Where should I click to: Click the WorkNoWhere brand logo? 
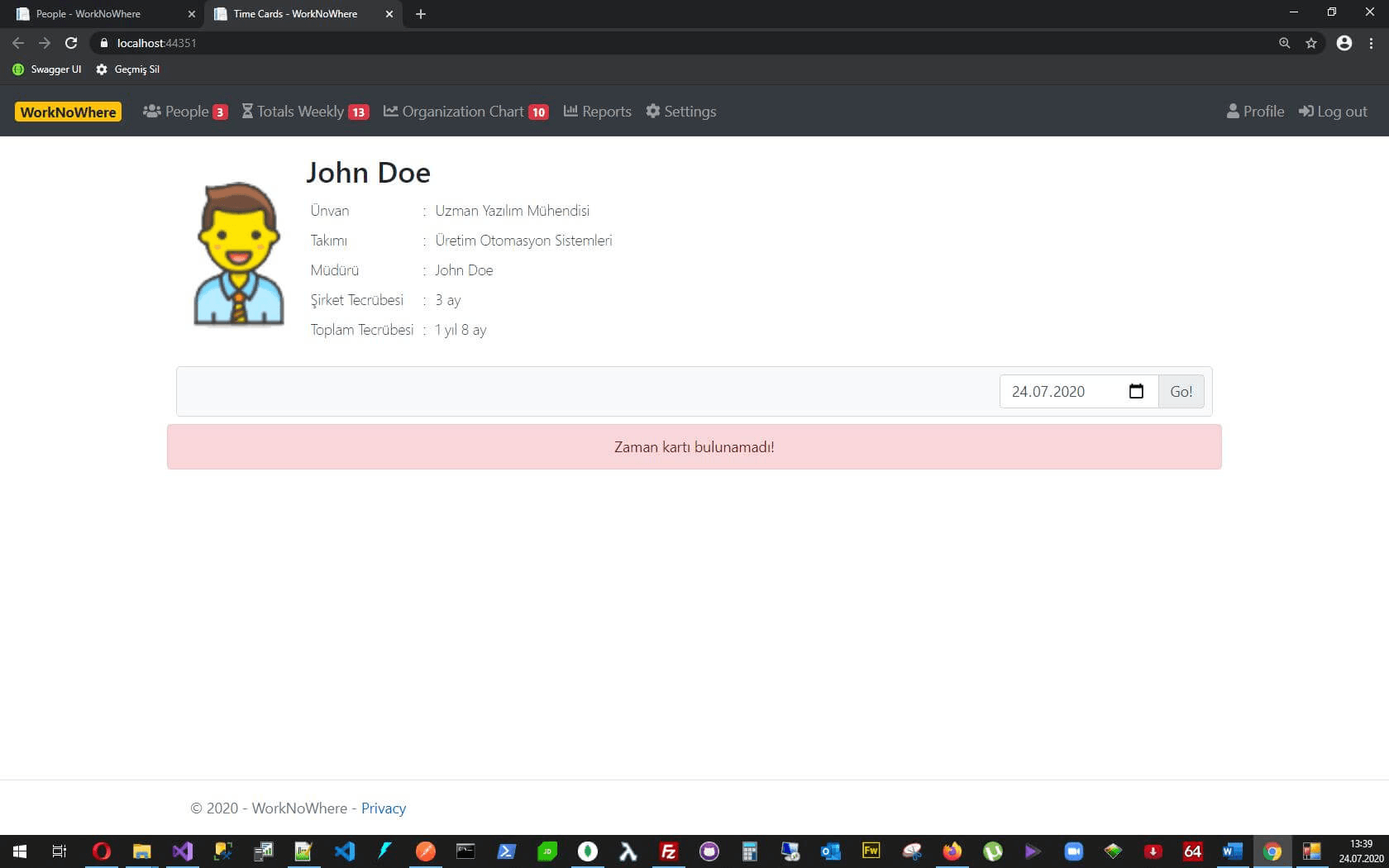click(68, 112)
